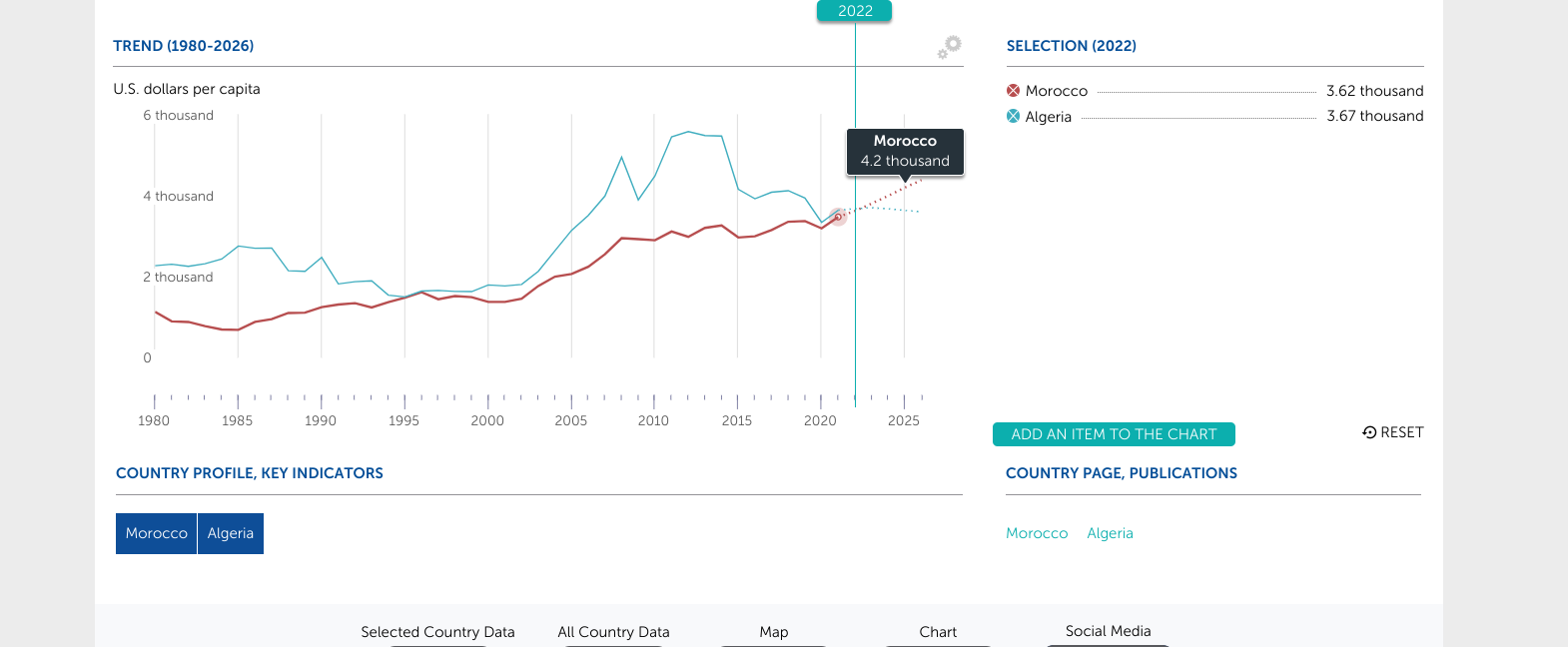
Task: Switch to the All Country Data tab
Action: pos(613,632)
